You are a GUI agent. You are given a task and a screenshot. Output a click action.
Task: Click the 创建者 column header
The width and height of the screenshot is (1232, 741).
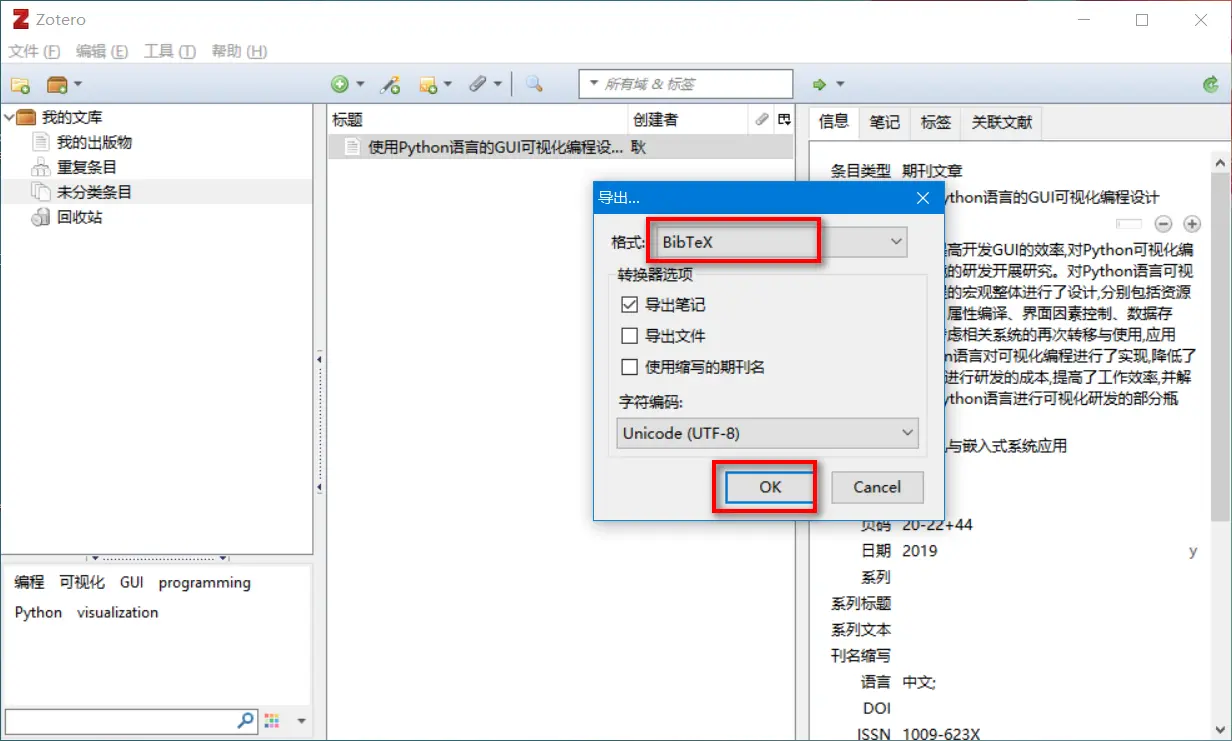click(688, 120)
